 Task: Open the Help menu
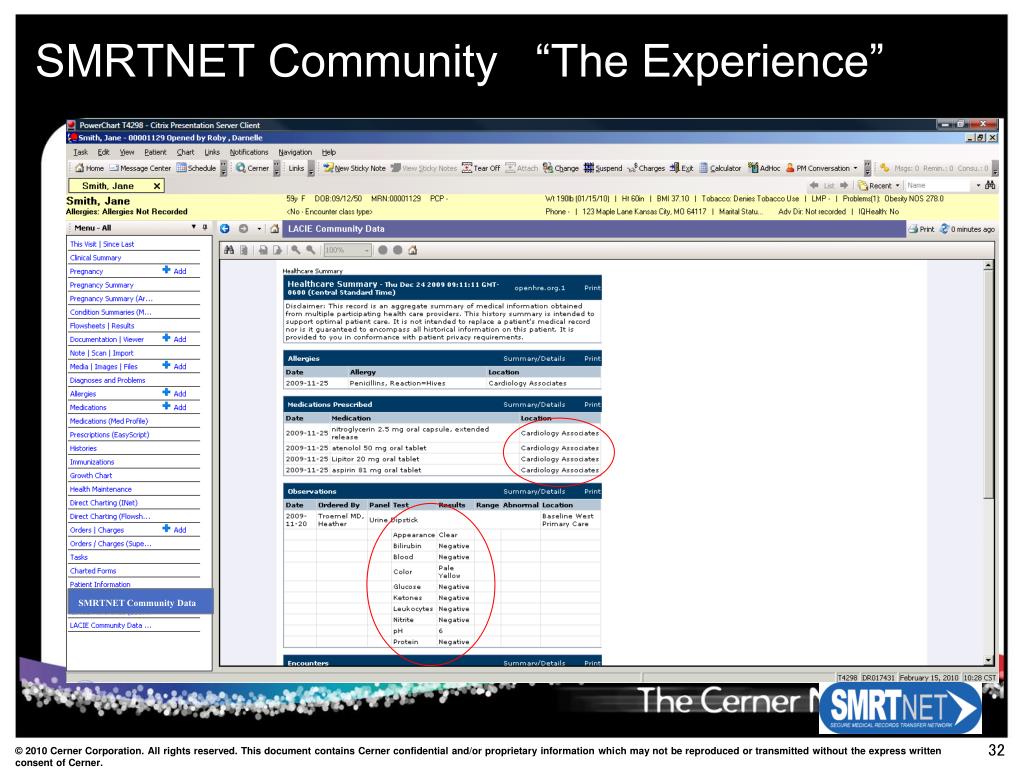pos(328,152)
